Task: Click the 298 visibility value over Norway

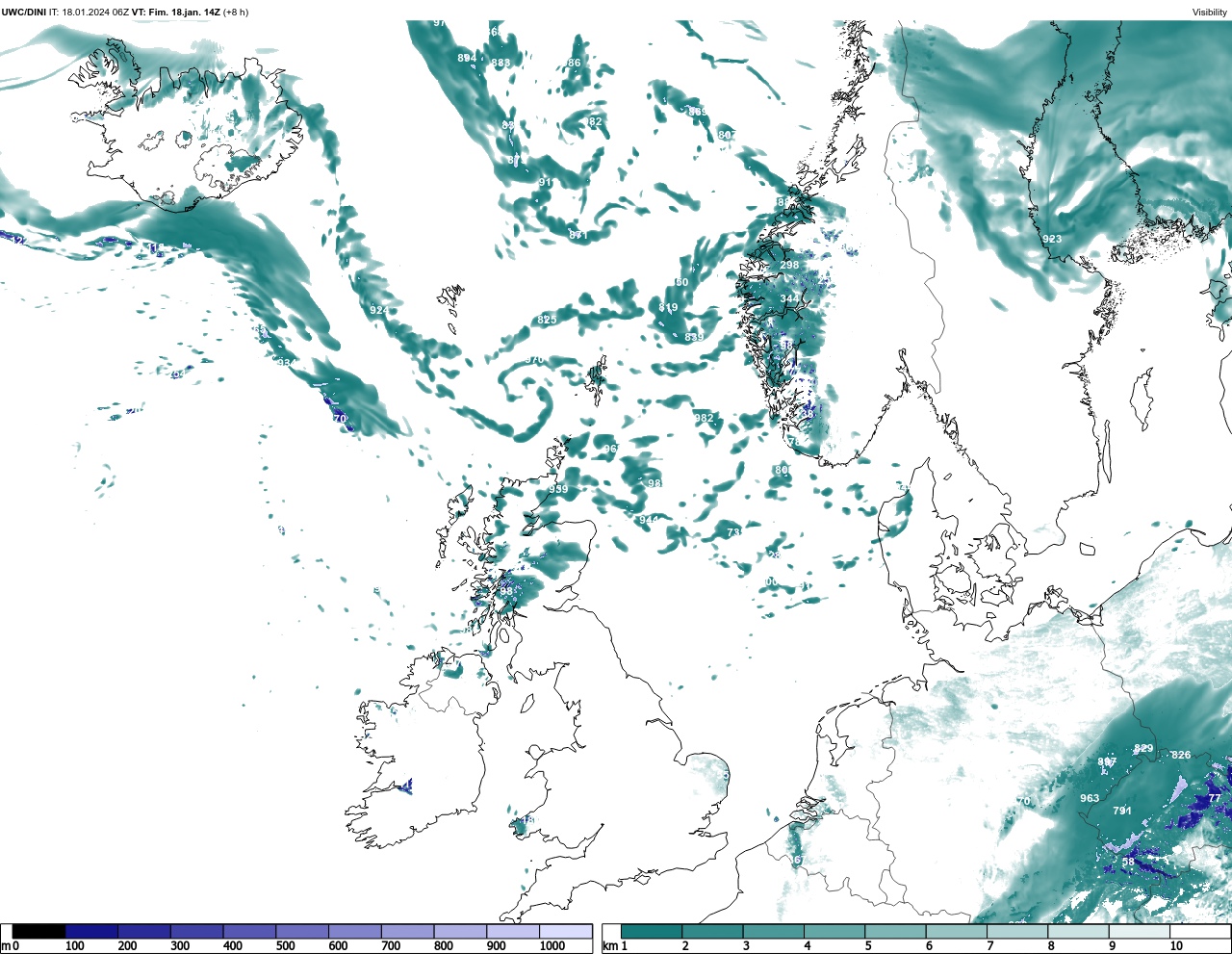Action: coord(789,265)
